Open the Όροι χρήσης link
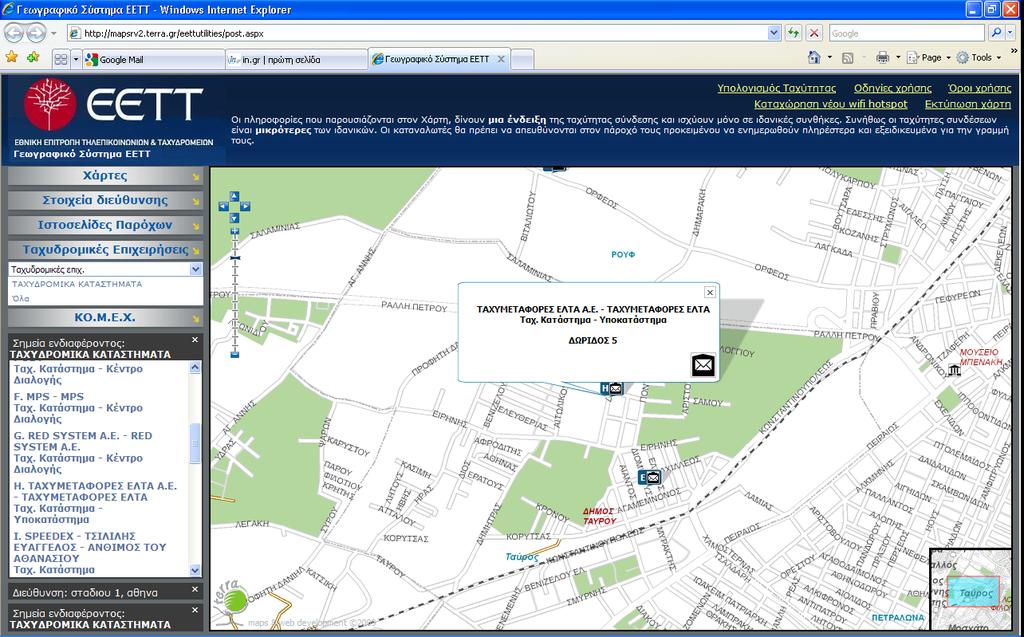Image resolution: width=1024 pixels, height=637 pixels. coord(980,88)
